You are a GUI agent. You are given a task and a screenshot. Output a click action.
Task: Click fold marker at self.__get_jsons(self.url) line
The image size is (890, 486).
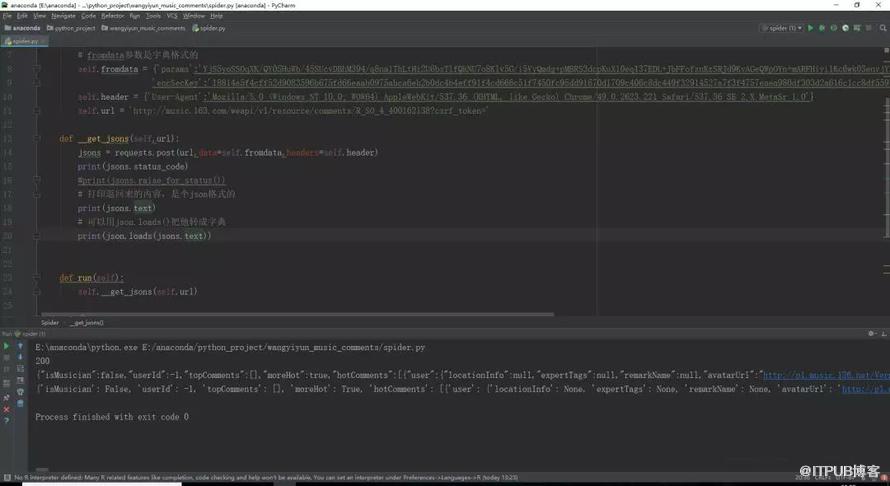[x=37, y=291]
